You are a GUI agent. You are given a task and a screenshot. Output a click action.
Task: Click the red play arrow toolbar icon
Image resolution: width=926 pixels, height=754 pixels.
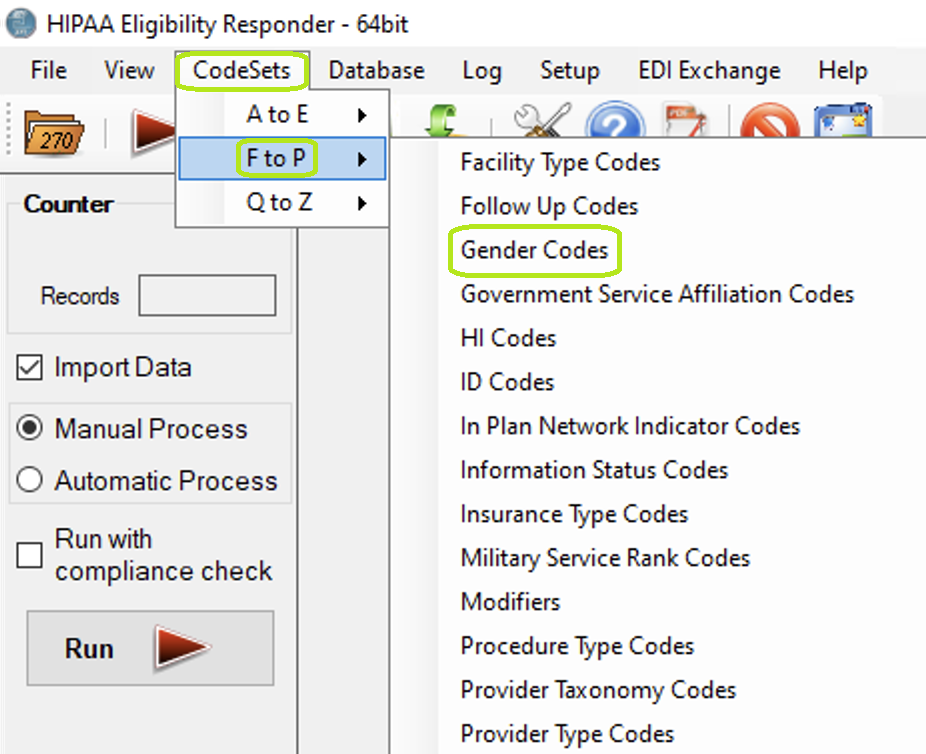[154, 131]
